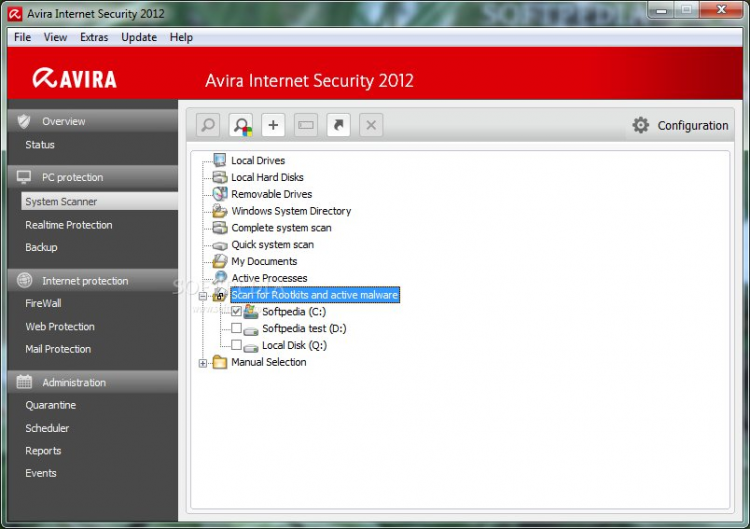Open Mail Protection
The image size is (750, 529).
click(x=58, y=349)
